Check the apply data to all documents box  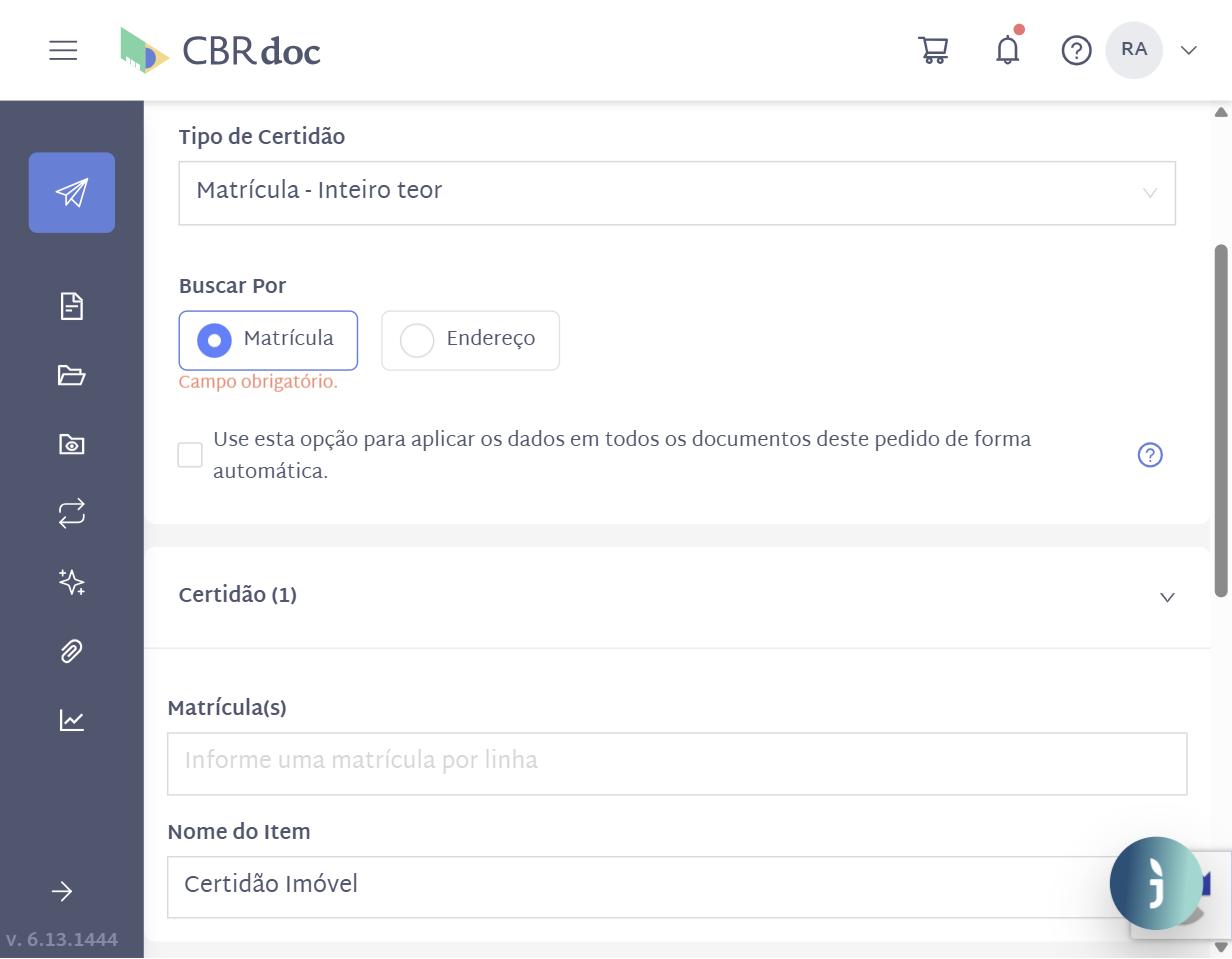(x=190, y=455)
